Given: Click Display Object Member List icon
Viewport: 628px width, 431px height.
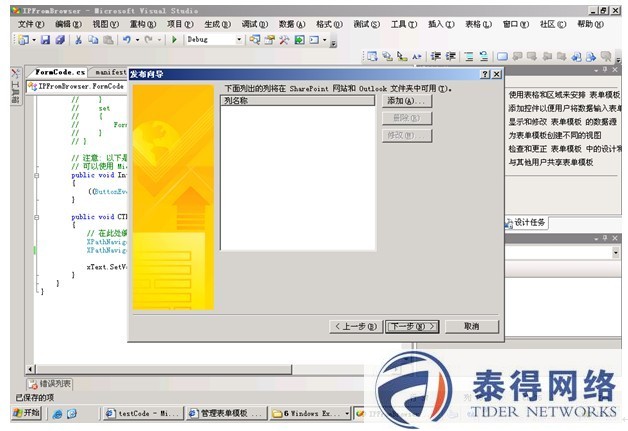Looking at the screenshot, I should (x=372, y=56).
